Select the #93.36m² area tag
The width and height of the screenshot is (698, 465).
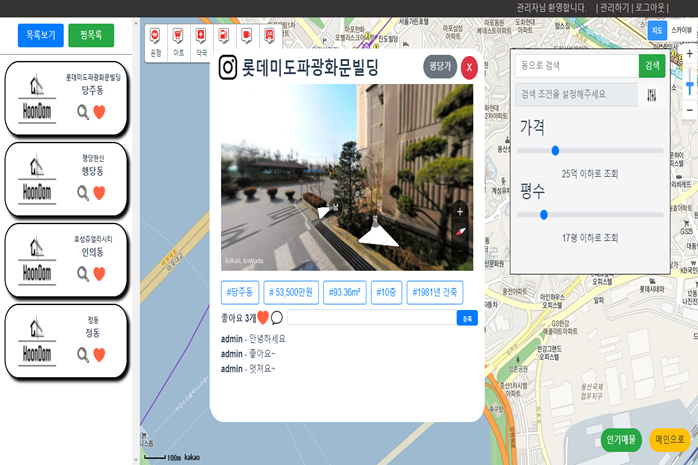(345, 292)
